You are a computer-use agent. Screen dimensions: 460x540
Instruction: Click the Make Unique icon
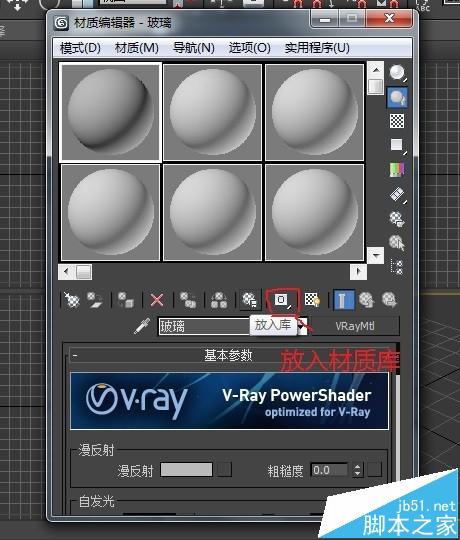click(x=219, y=300)
